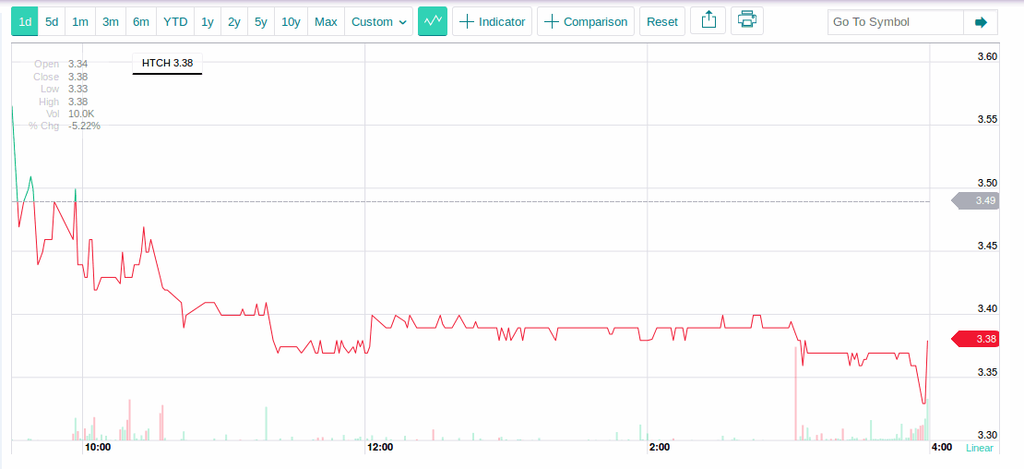The width and height of the screenshot is (1024, 469).
Task: Select the YTD range
Action: [x=175, y=22]
